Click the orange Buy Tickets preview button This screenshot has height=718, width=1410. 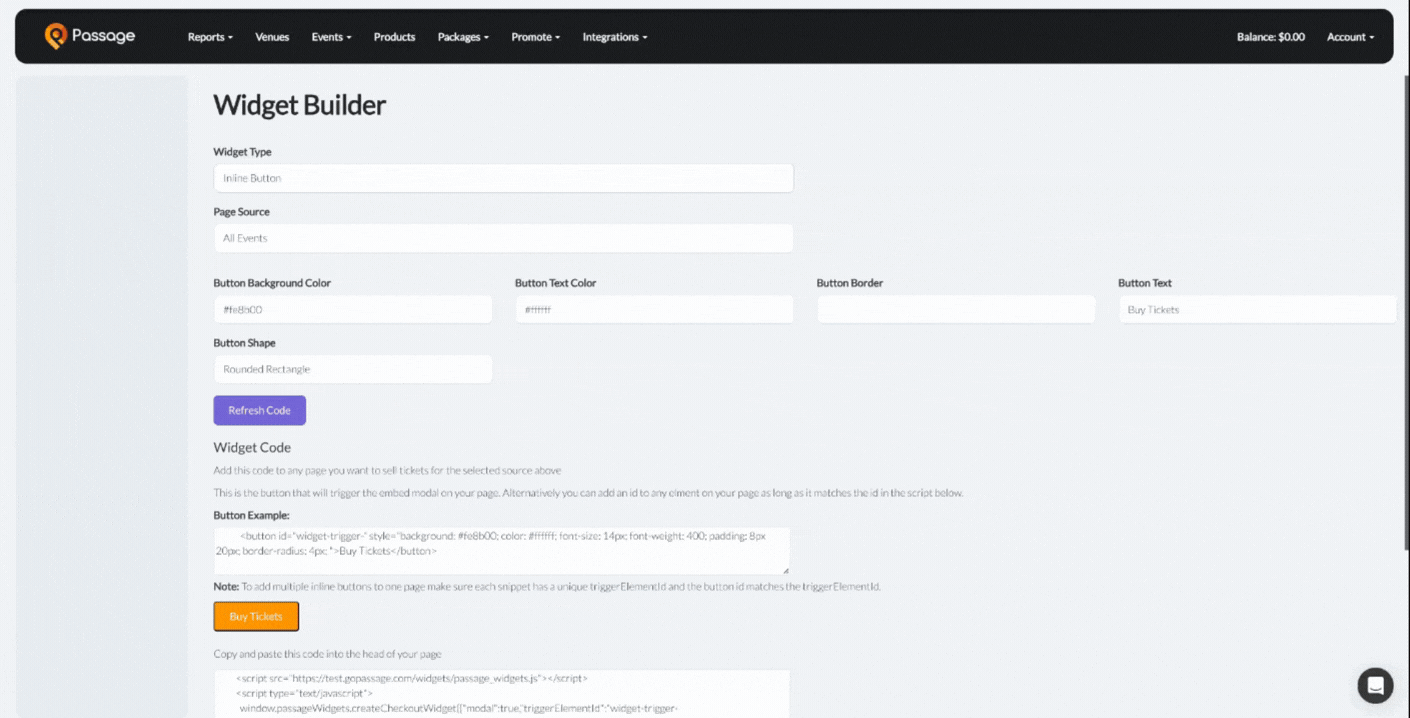[256, 616]
